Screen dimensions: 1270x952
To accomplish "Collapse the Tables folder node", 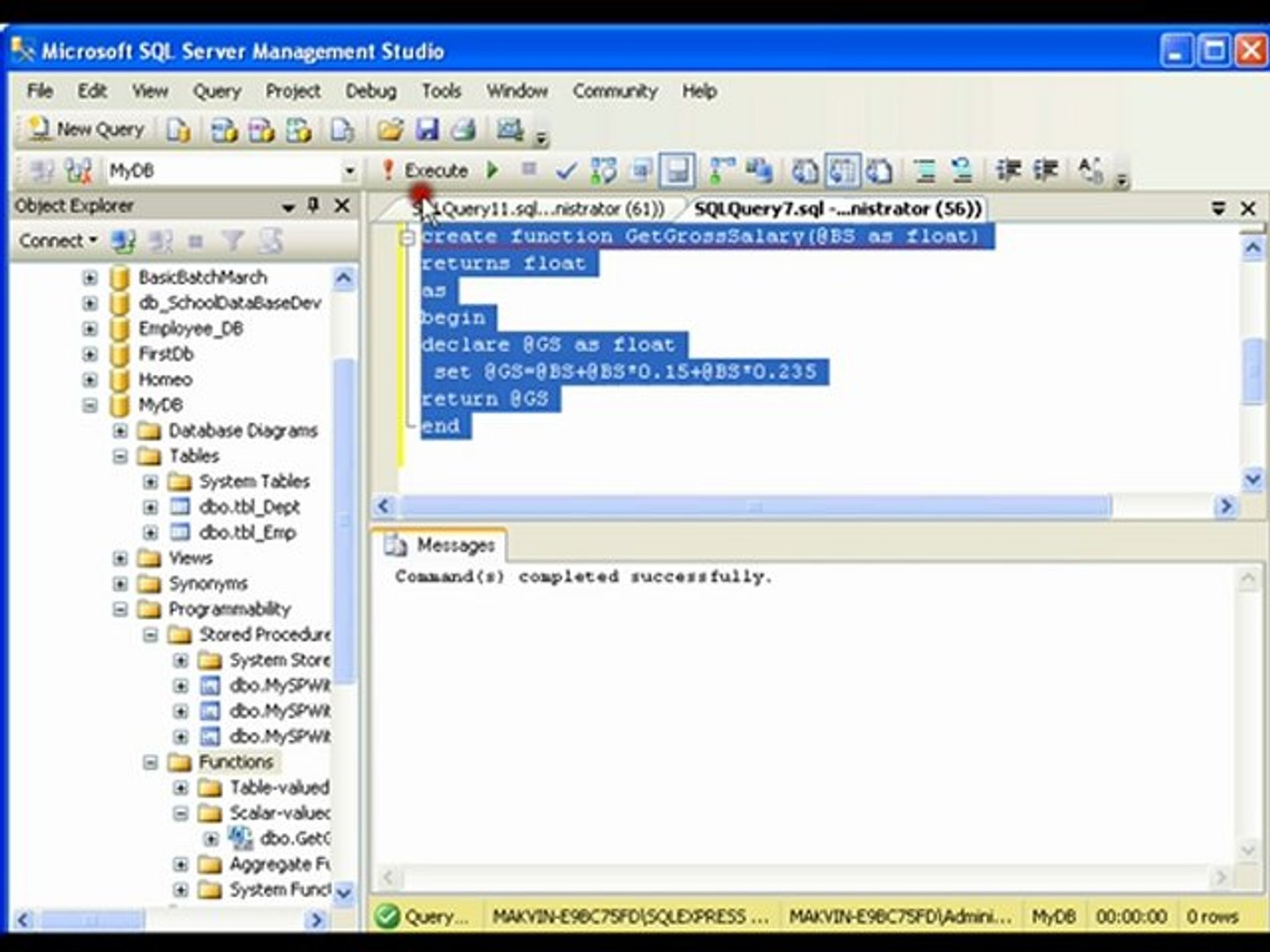I will click(120, 457).
